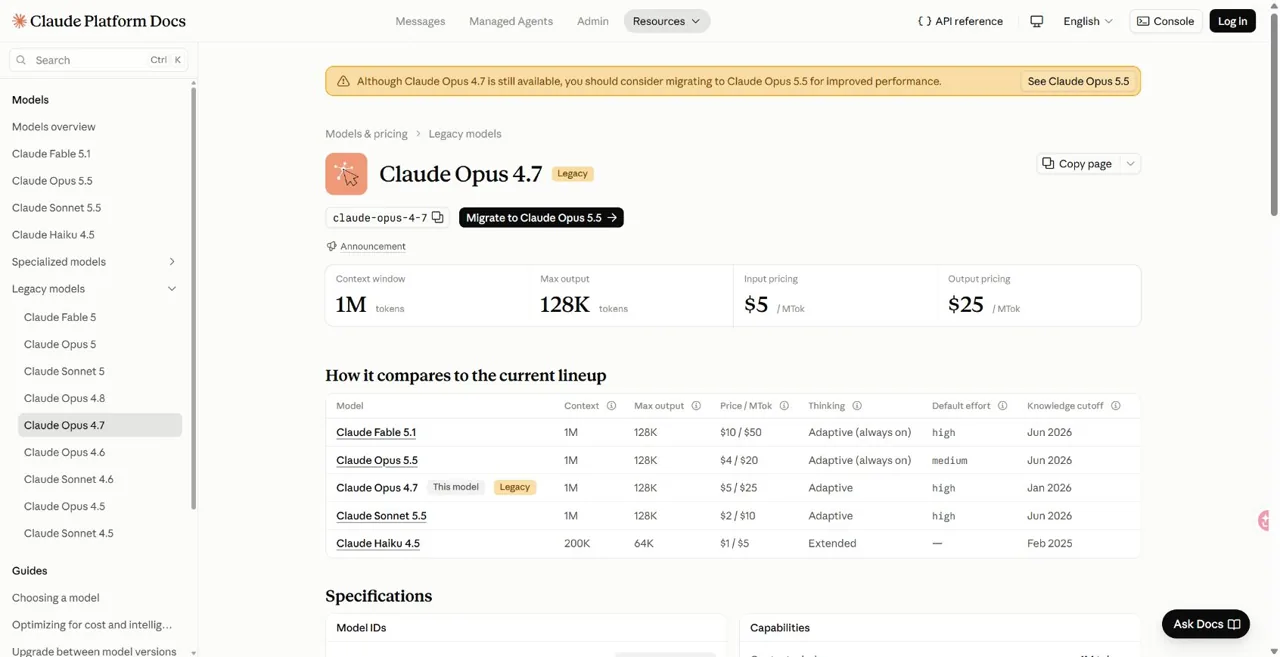Open the Copy page options chevron
1280x657 pixels.
[1130, 163]
